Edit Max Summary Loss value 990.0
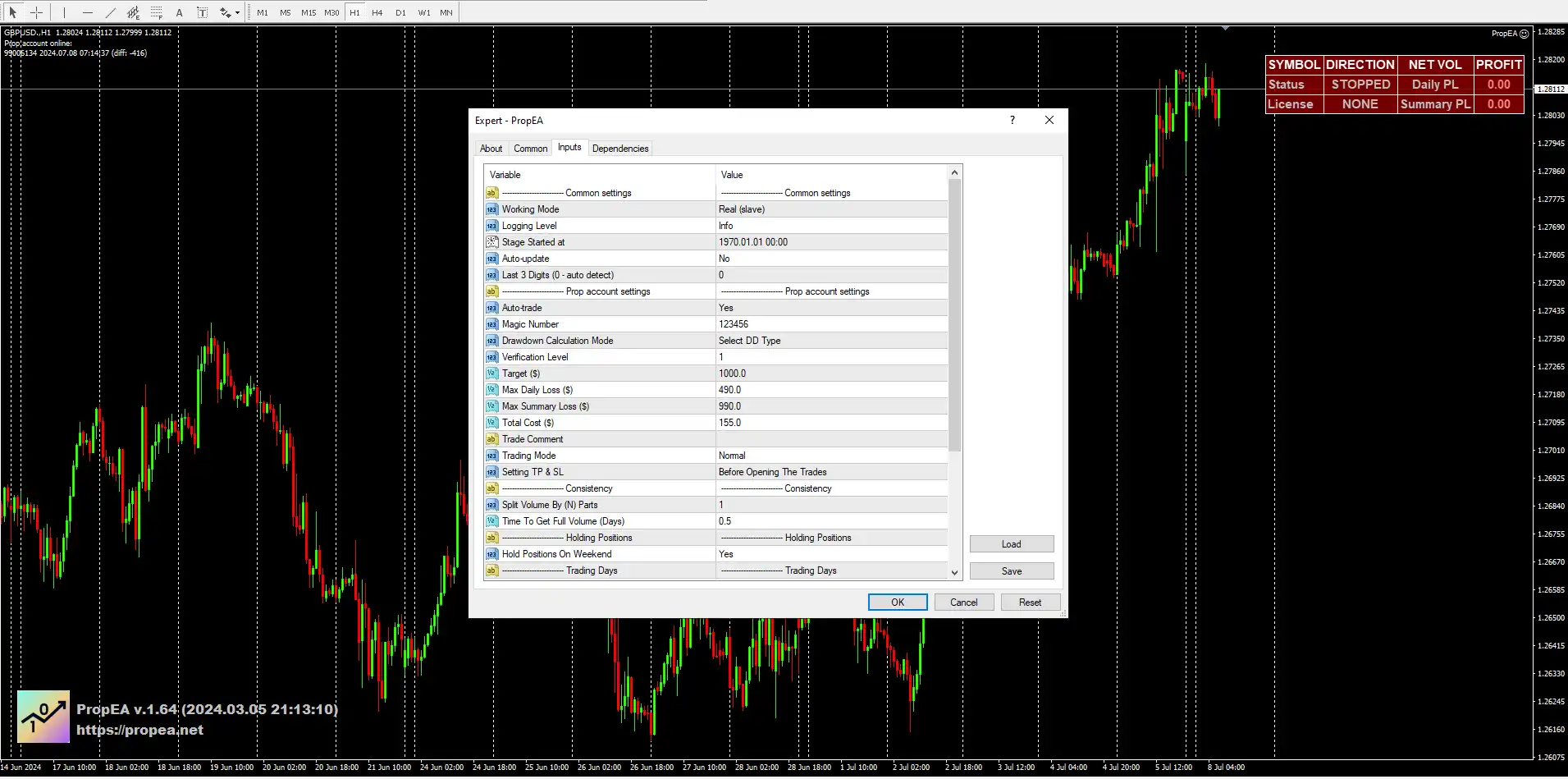Screen dimensions: 1568x779 831,406
